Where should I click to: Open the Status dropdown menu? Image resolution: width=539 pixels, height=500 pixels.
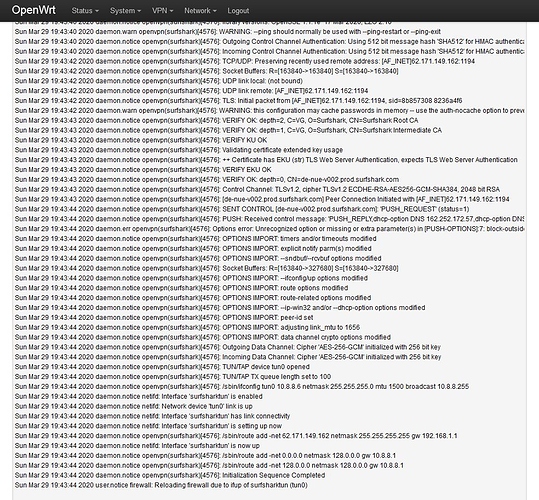click(x=85, y=11)
